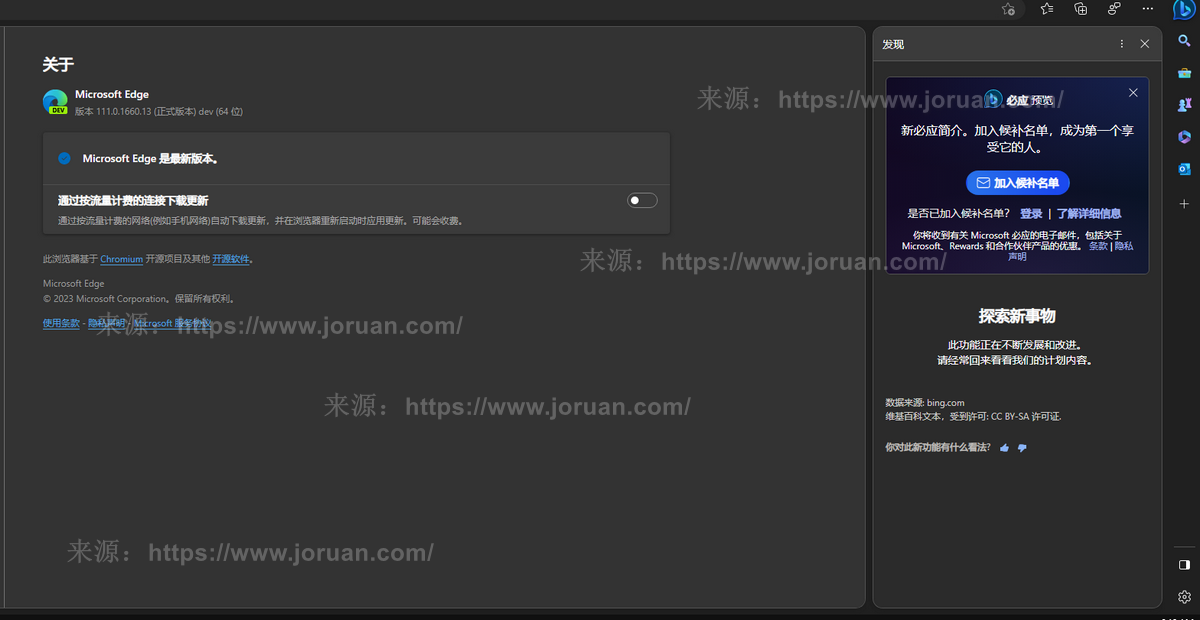The image size is (1200, 620).
Task: Click the Favorites star-list icon in the toolbar
Action: (x=1046, y=9)
